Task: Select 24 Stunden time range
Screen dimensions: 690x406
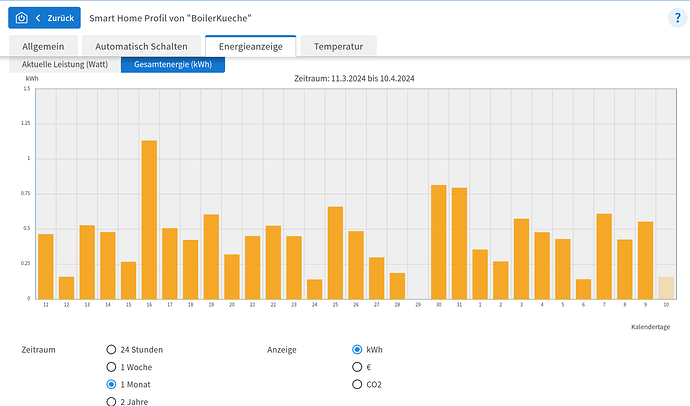Action: (135, 350)
